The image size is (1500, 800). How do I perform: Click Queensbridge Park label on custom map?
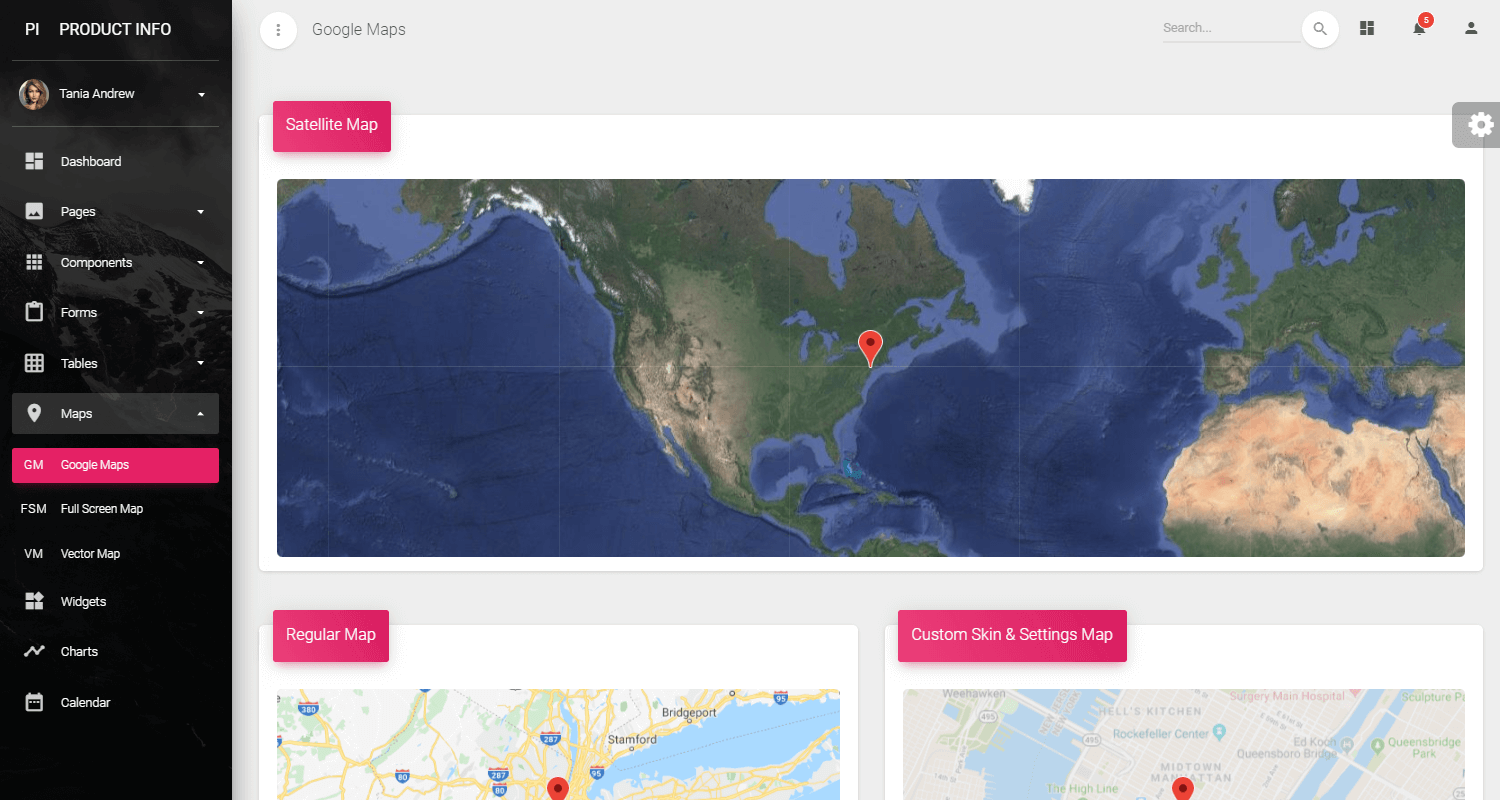tap(1426, 746)
